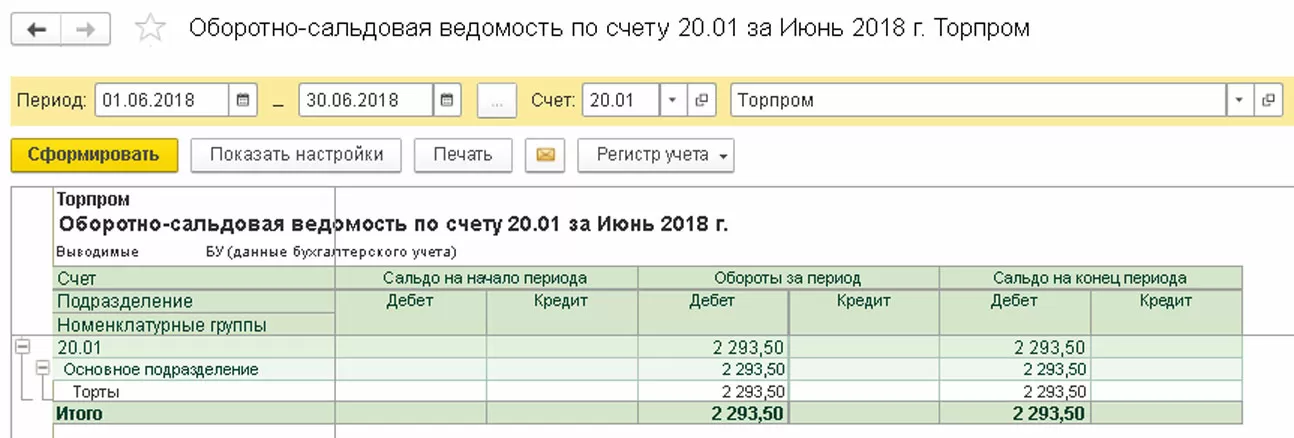
Task: Click ellipsis period selection button
Action: [x=497, y=100]
